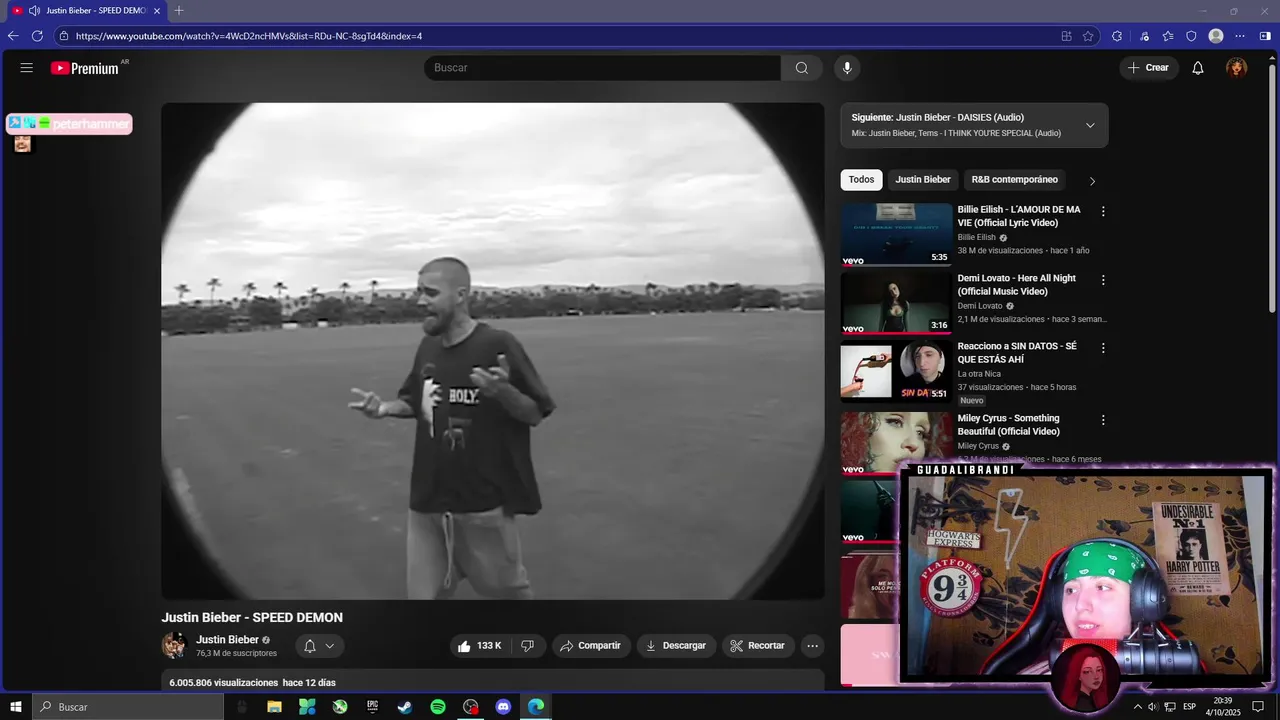Screen dimensions: 1280x720
Task: Click the browser address bar URL
Action: [x=249, y=36]
